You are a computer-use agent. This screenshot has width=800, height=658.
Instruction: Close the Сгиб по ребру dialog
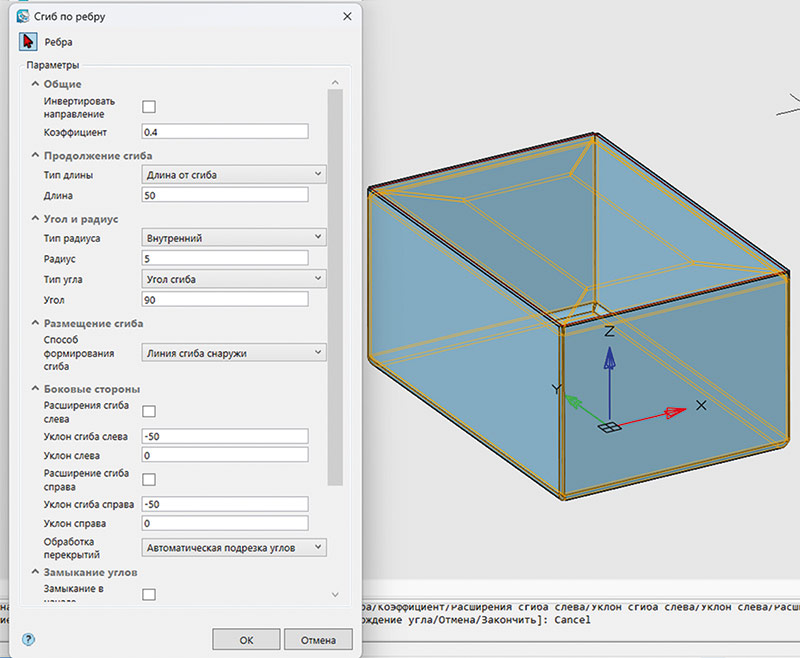pyautogui.click(x=346, y=16)
